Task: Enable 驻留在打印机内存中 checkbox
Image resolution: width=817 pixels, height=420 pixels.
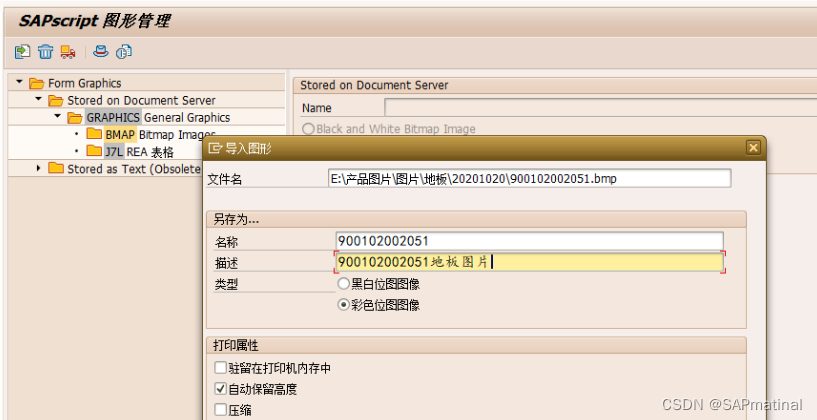Action: point(220,368)
